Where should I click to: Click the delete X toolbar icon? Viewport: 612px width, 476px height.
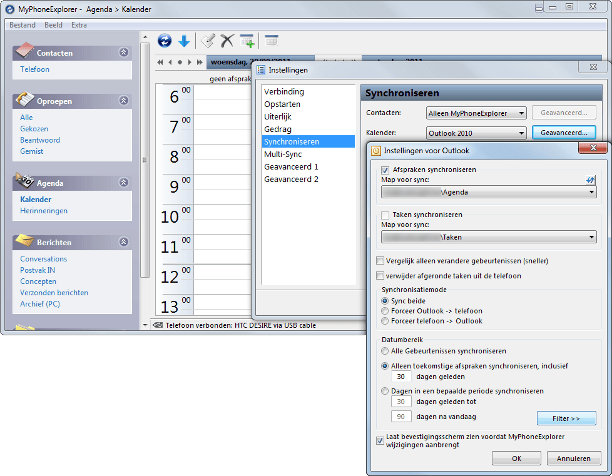tap(227, 41)
